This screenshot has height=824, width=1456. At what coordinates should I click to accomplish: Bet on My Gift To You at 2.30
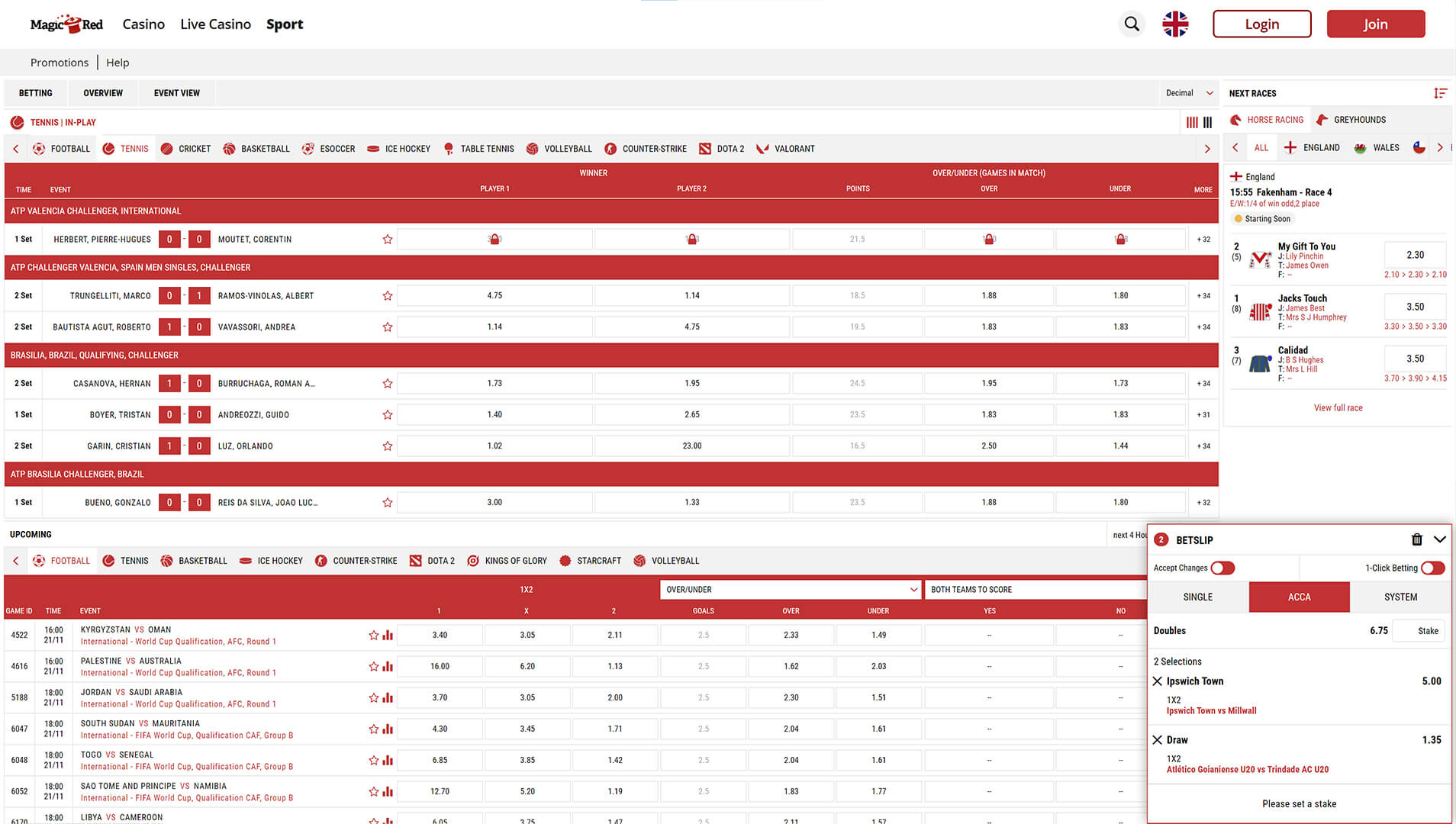pyautogui.click(x=1415, y=255)
